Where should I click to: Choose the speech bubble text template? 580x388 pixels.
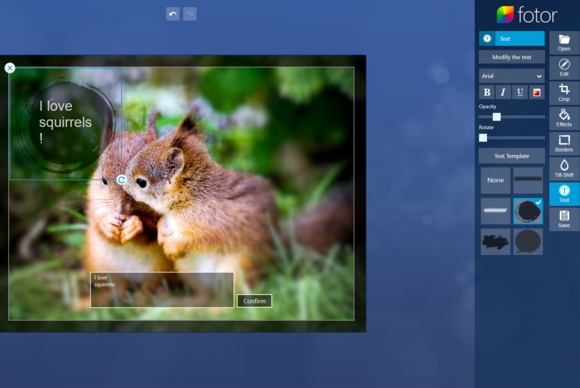pyautogui.click(x=528, y=242)
